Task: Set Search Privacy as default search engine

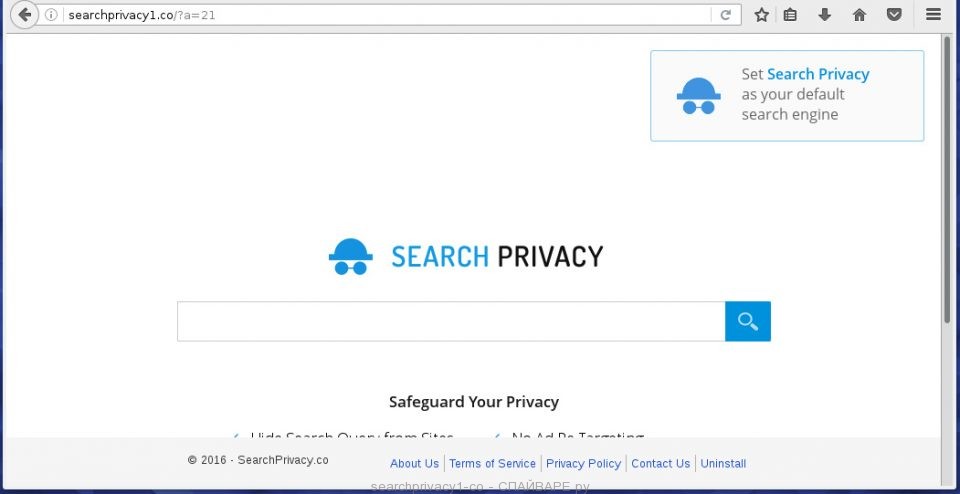Action: point(787,96)
